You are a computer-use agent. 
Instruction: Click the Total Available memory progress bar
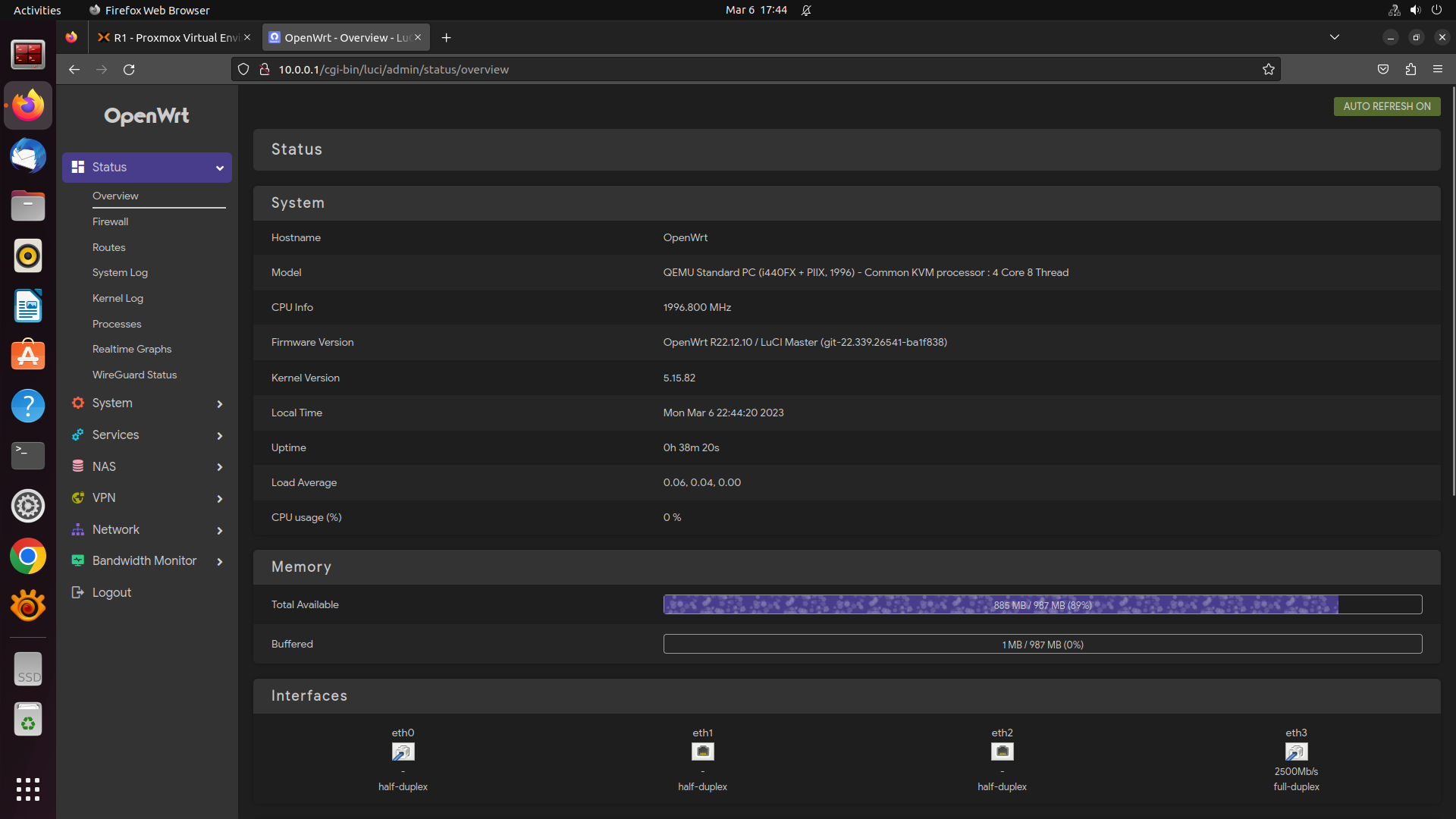tap(1043, 604)
